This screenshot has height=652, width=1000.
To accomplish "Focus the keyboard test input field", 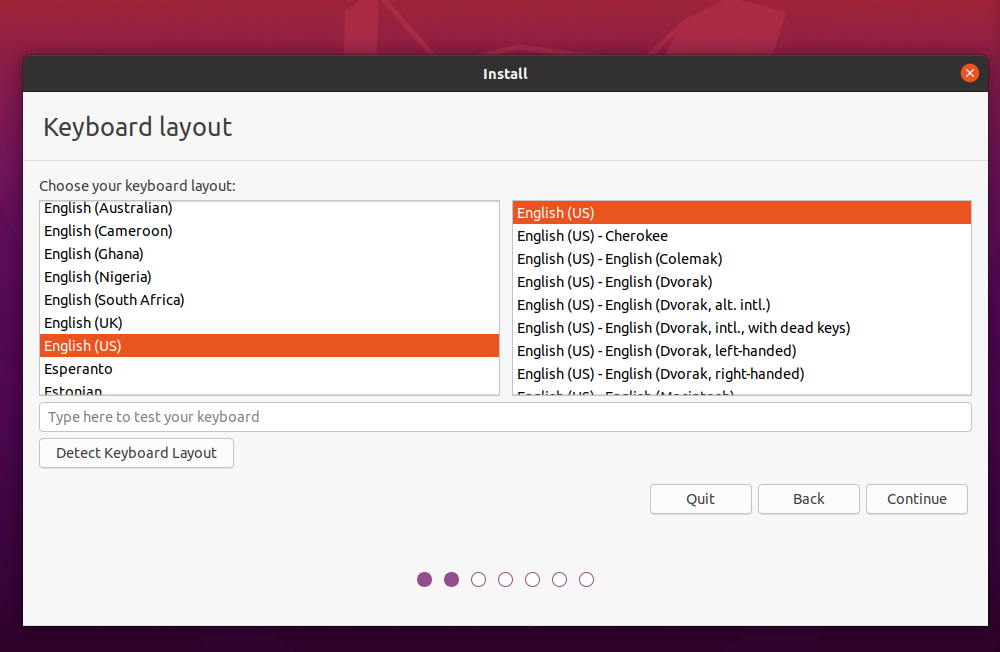I will pyautogui.click(x=505, y=417).
